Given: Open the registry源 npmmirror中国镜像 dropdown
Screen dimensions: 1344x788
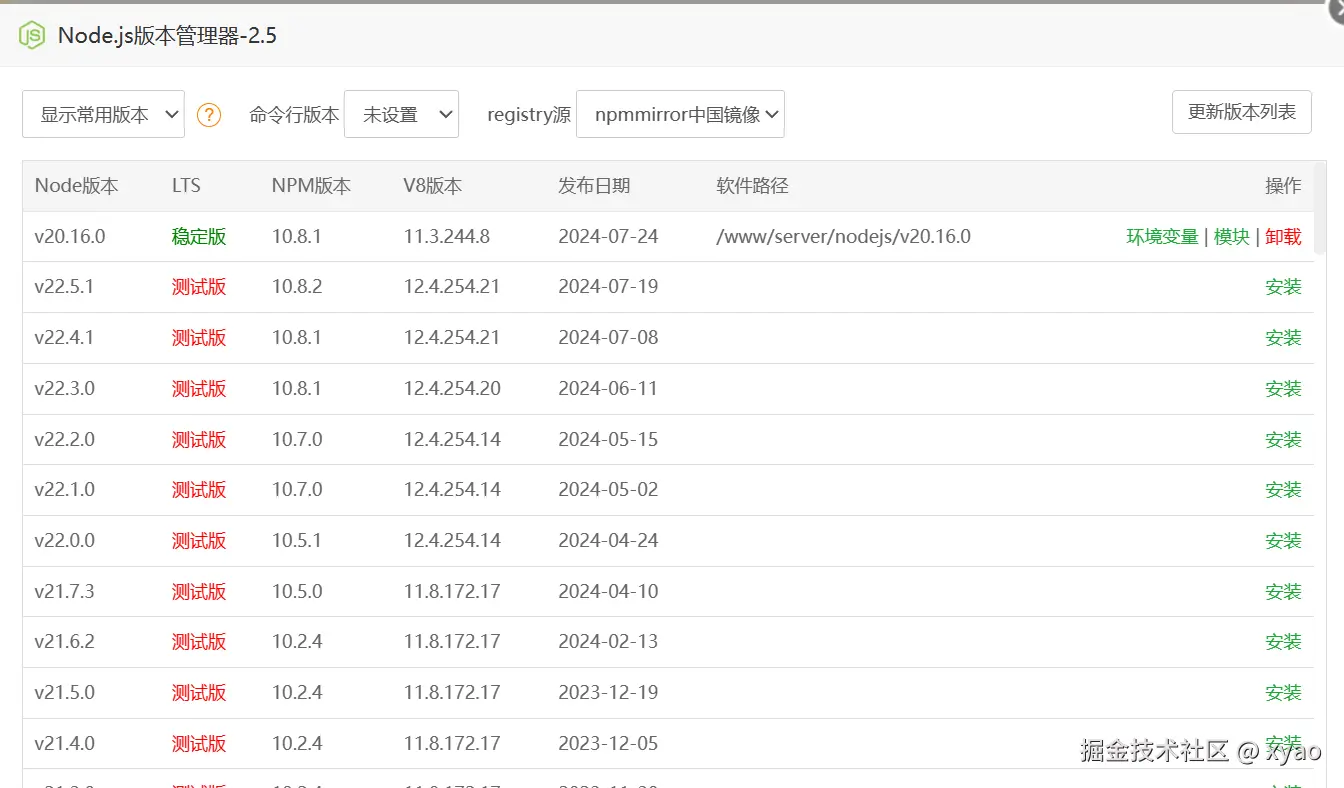Looking at the screenshot, I should (x=680, y=114).
